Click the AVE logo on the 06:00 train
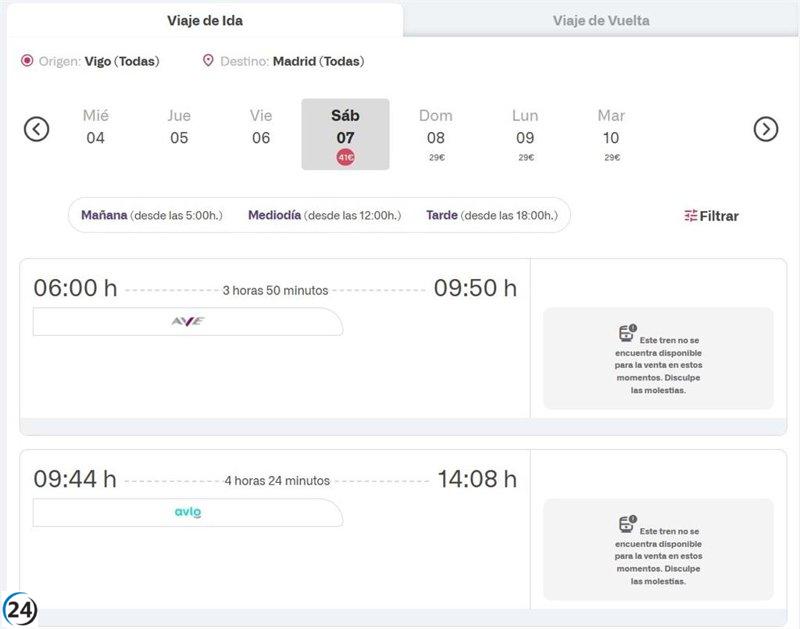This screenshot has height=629, width=800. point(189,322)
